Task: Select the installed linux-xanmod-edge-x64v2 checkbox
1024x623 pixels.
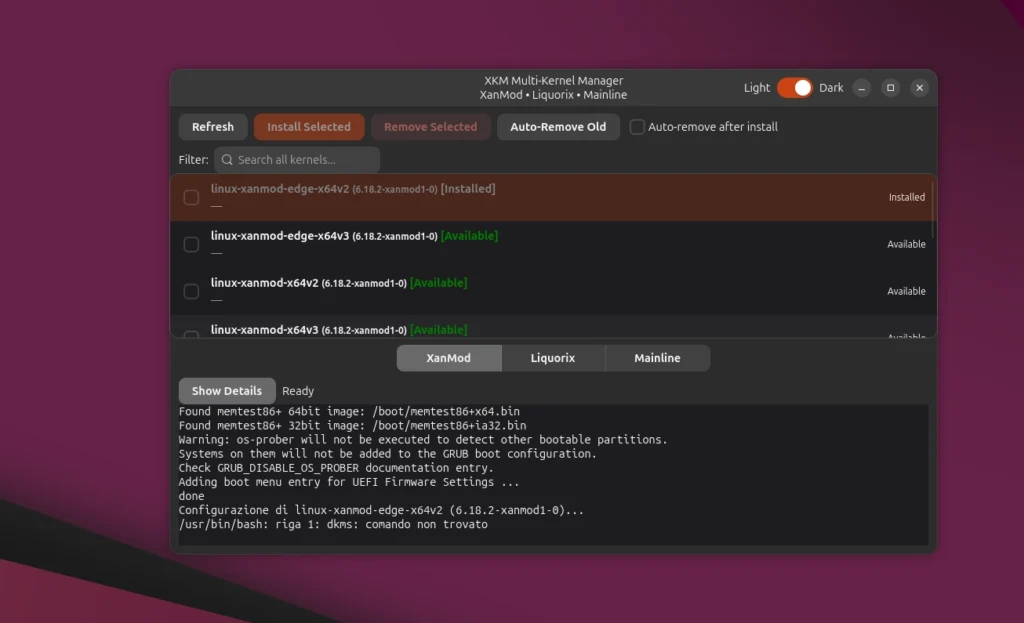Action: [x=190, y=197]
